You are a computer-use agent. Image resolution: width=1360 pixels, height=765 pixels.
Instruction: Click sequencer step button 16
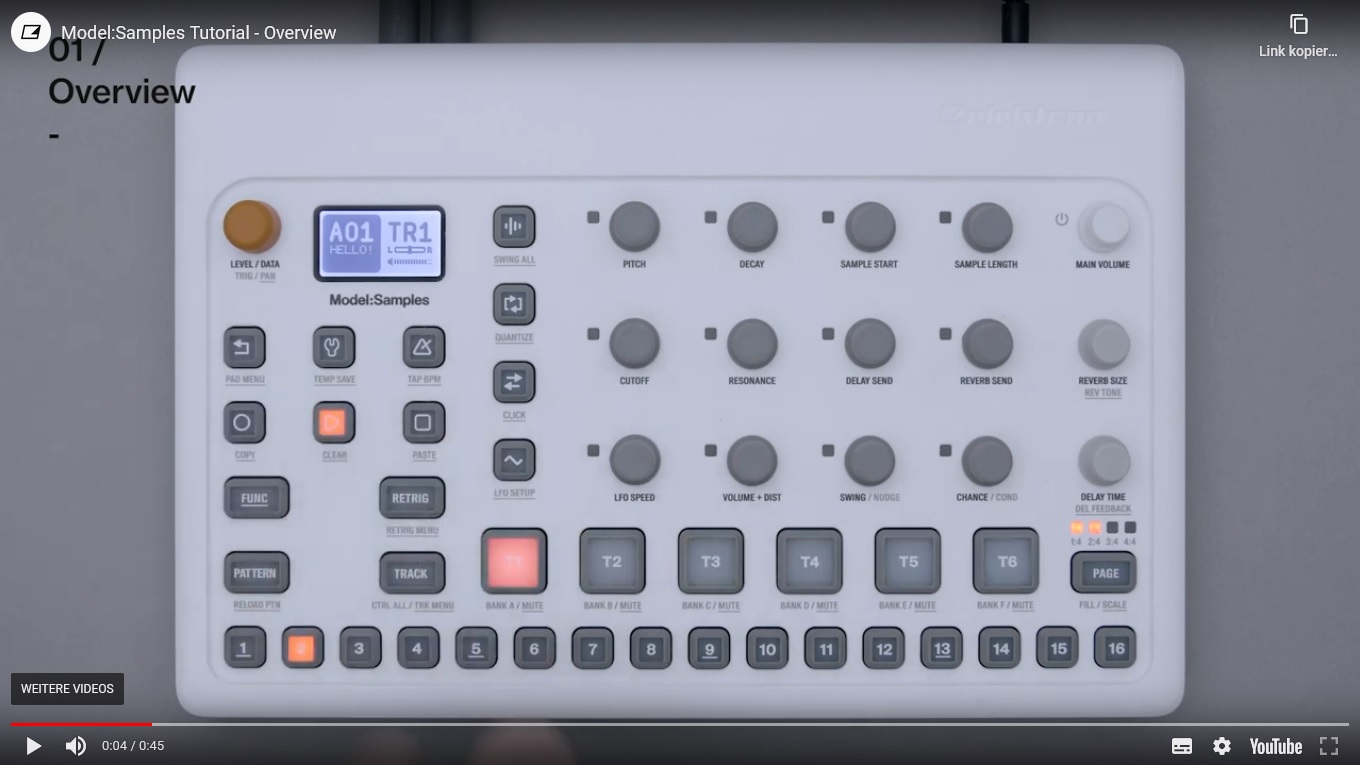1116,648
